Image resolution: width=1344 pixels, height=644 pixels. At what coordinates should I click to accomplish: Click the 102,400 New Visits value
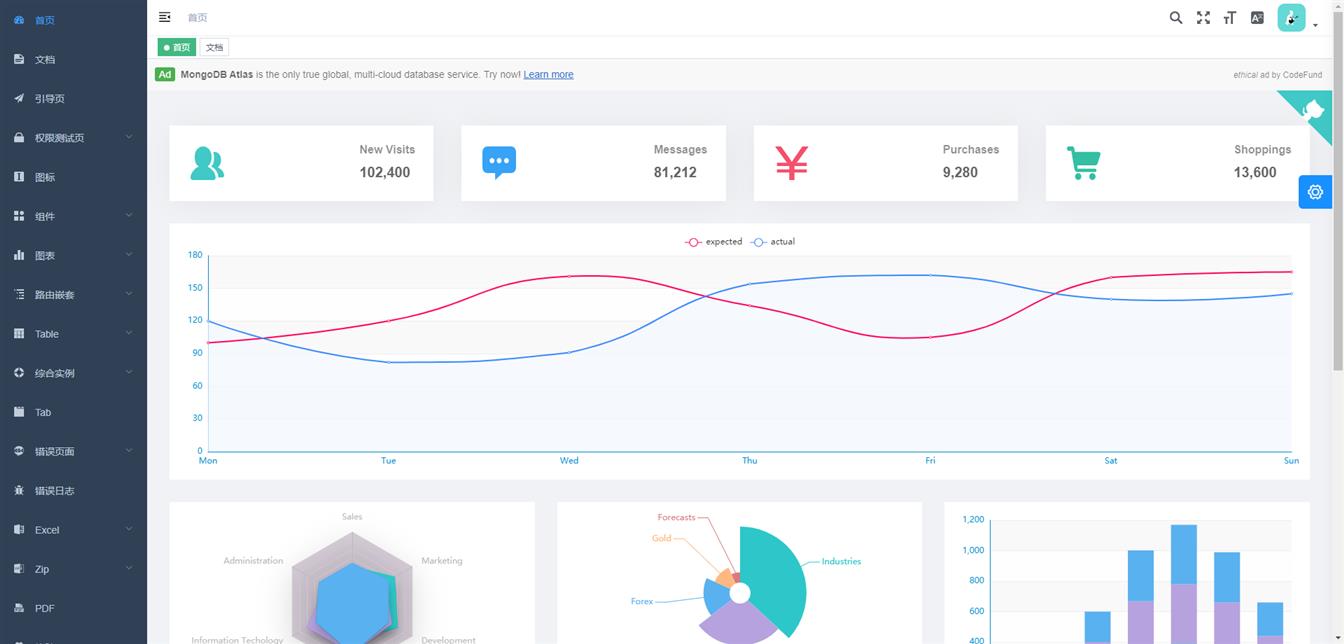pyautogui.click(x=385, y=172)
